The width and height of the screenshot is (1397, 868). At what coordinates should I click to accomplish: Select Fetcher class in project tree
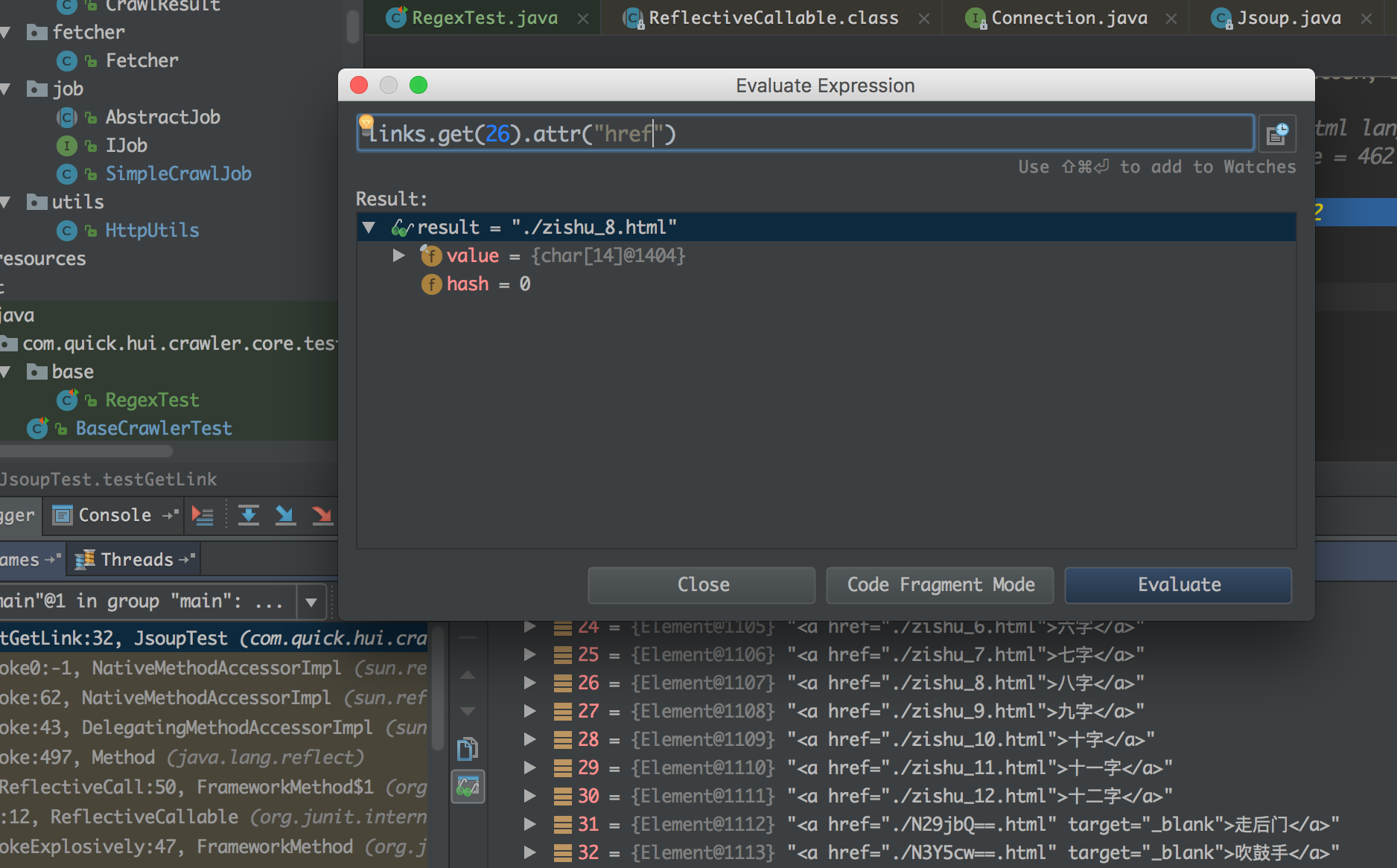[x=141, y=60]
